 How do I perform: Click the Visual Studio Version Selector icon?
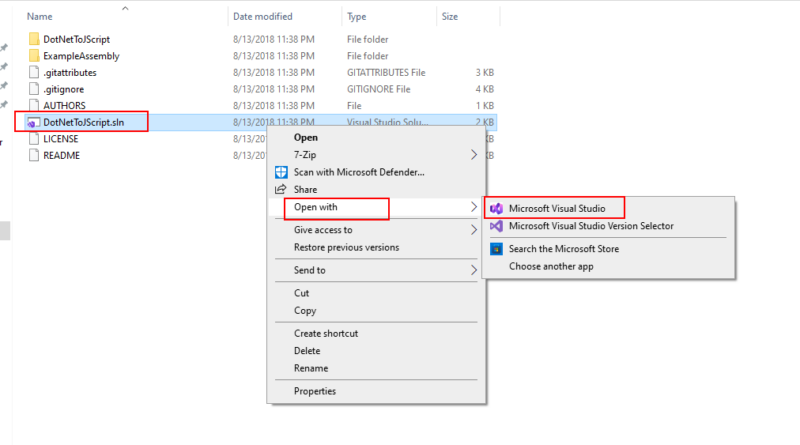496,226
